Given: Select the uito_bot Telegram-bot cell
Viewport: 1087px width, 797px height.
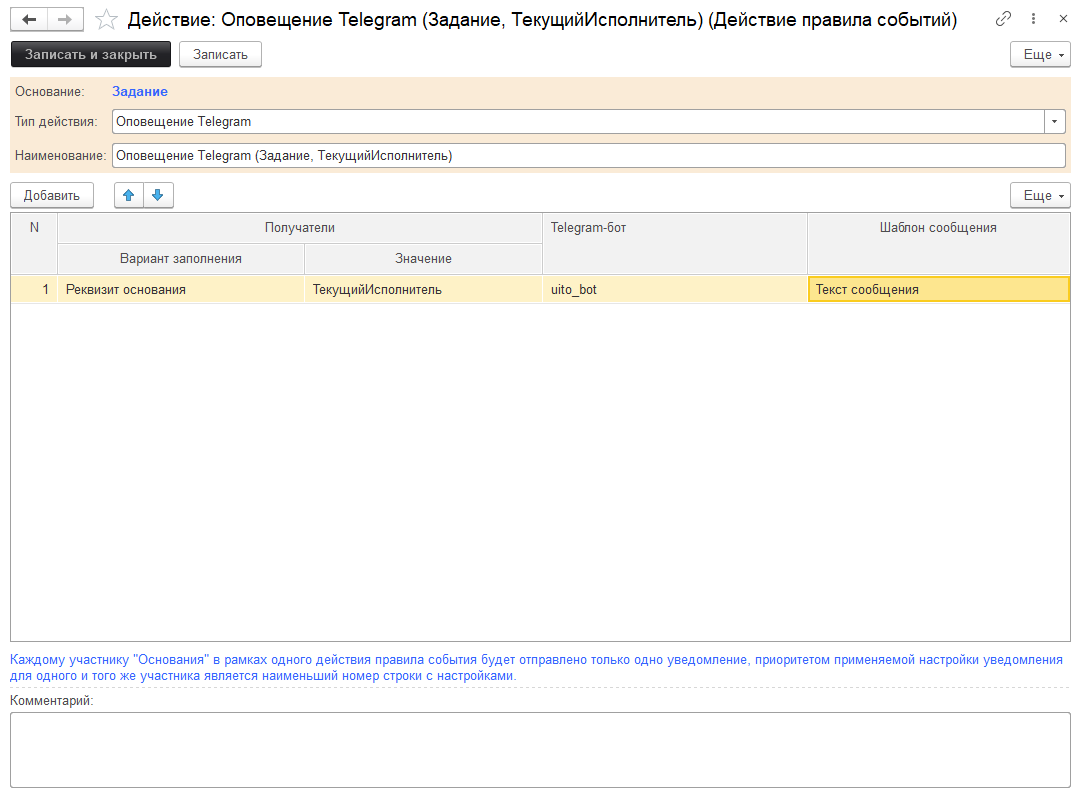Looking at the screenshot, I should pyautogui.click(x=675, y=288).
